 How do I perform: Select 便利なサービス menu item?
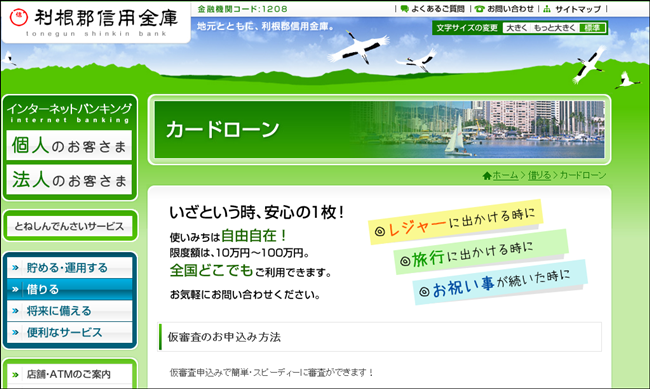click(x=70, y=332)
